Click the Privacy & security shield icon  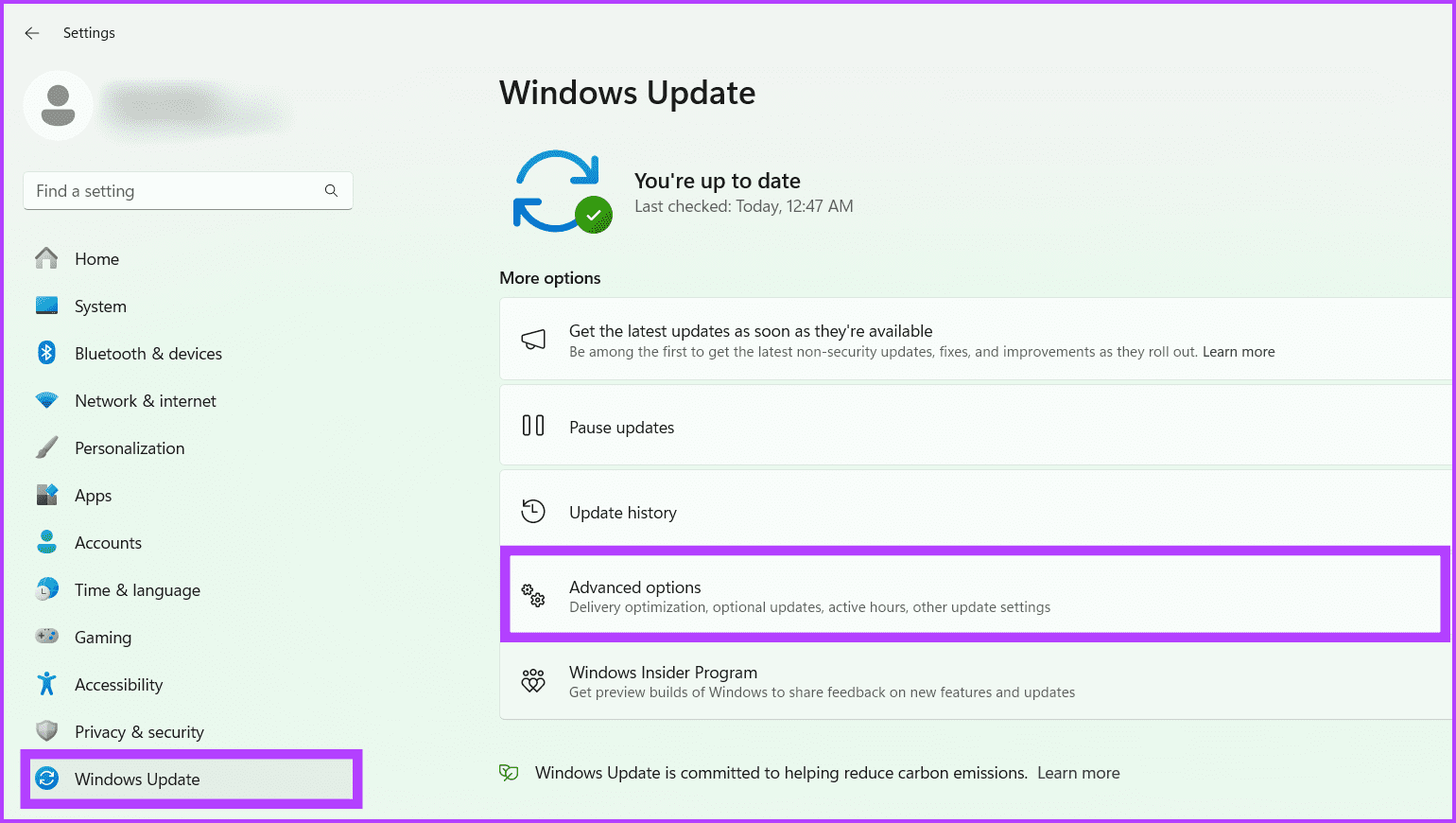tap(46, 731)
